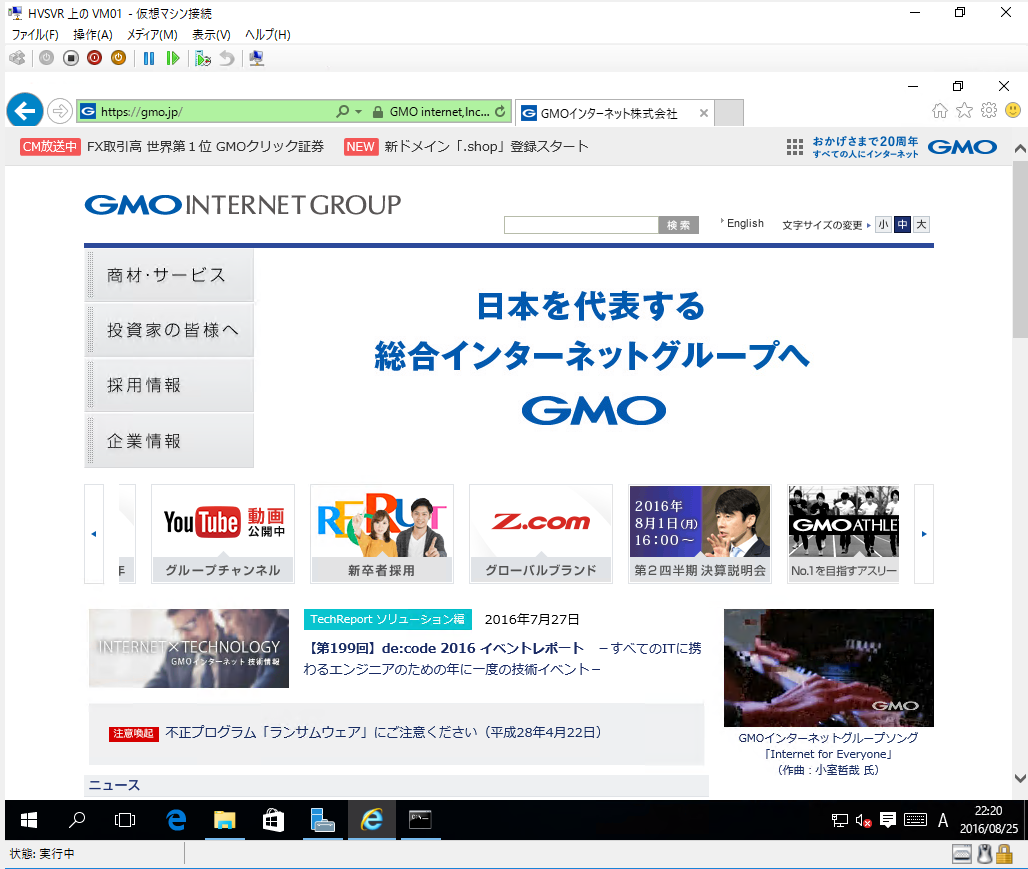Click the red Shut Down VM icon
This screenshot has height=869, width=1028.
pyautogui.click(x=94, y=58)
